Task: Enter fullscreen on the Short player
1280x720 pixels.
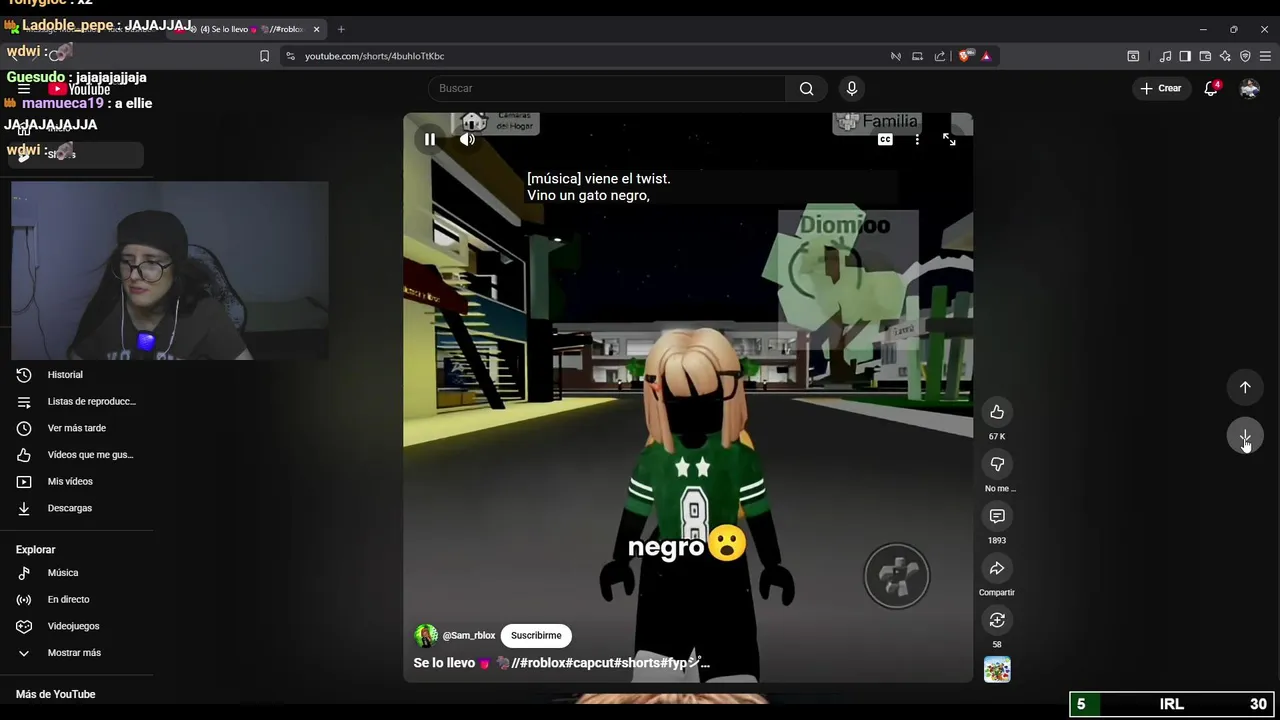Action: click(949, 140)
